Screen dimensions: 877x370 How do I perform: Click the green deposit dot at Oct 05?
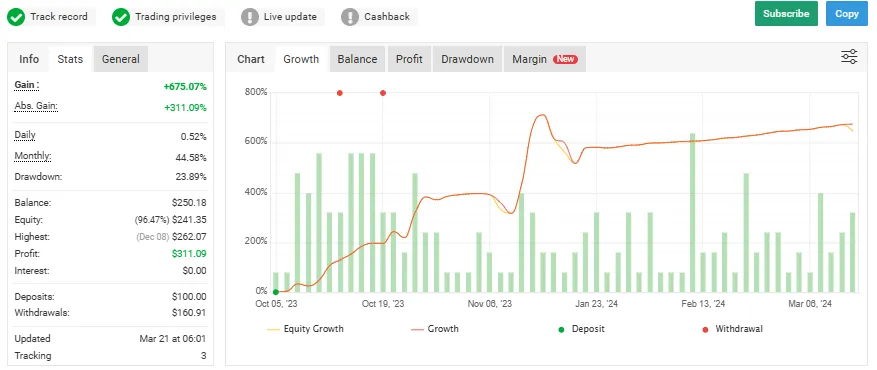pyautogui.click(x=276, y=292)
